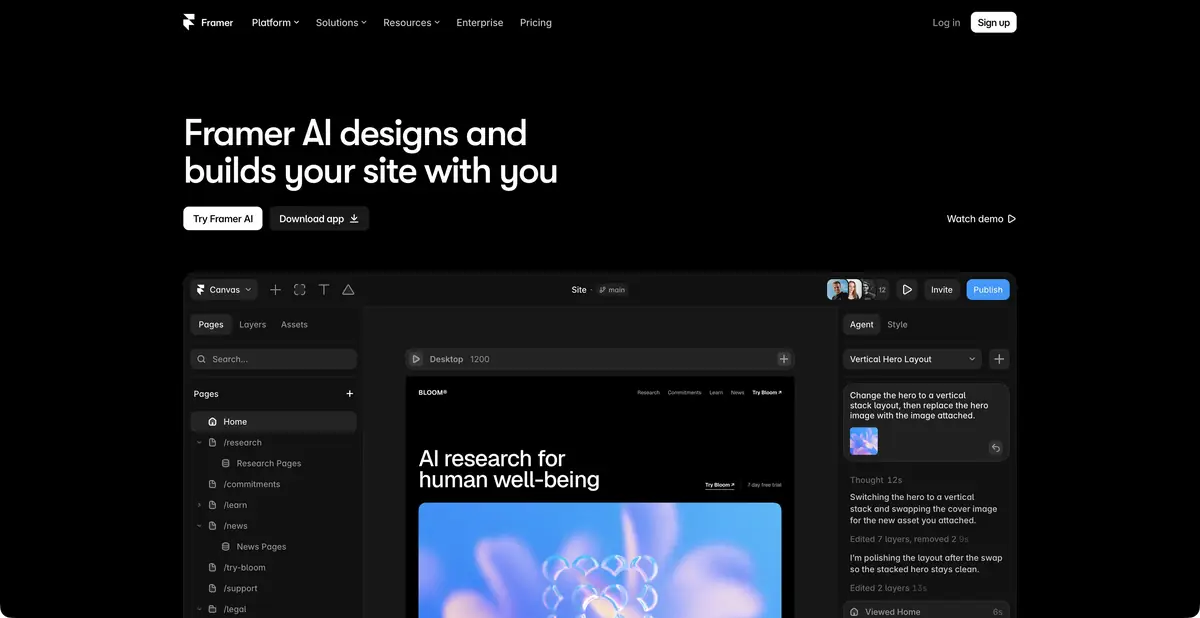Click the Invite button
The image size is (1200, 618).
(942, 290)
